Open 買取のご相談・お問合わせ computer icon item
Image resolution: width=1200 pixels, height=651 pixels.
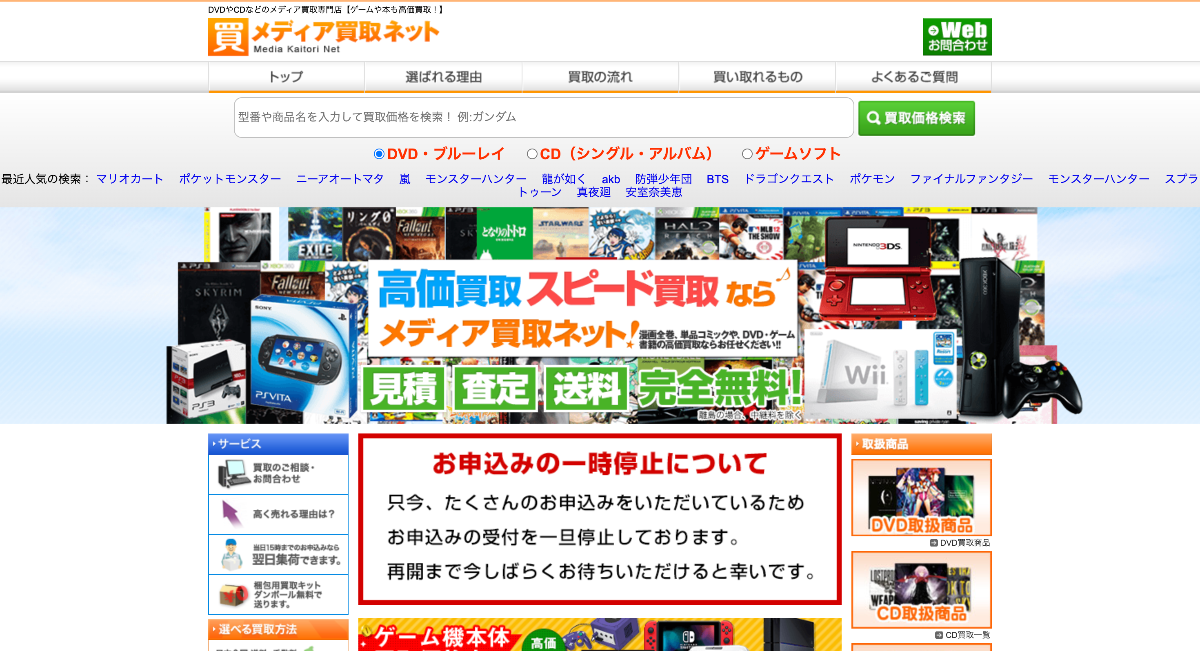coord(279,474)
